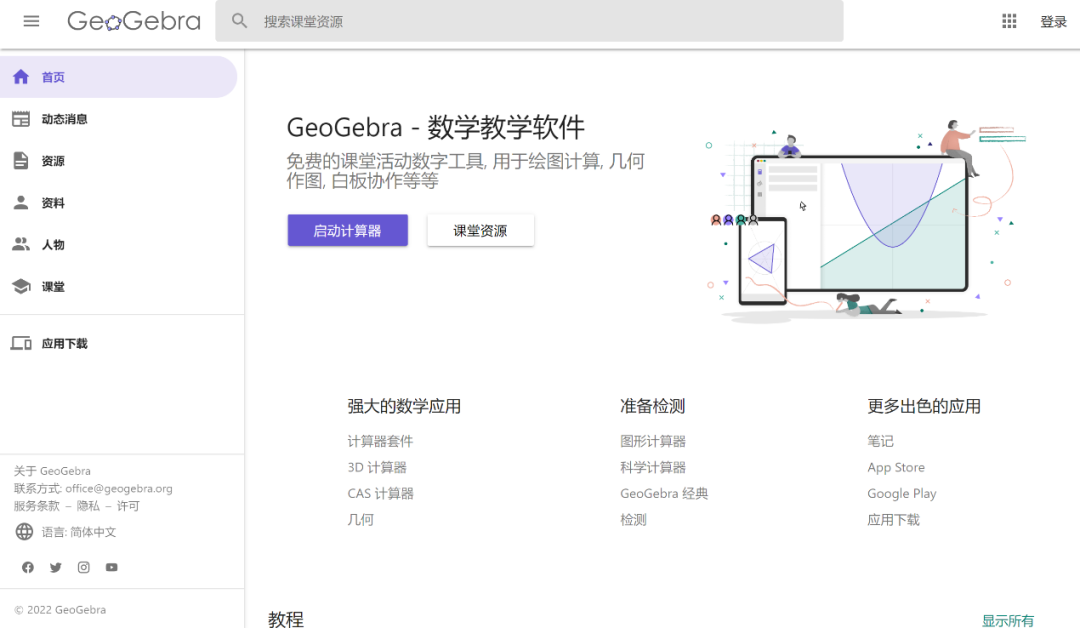Open the 图形计算器 link

[x=653, y=441]
